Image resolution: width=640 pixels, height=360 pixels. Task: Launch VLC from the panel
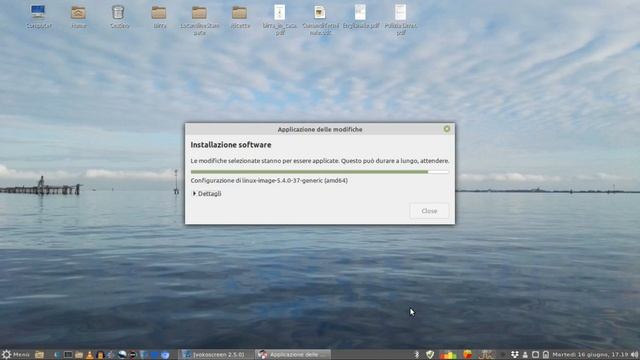[89, 355]
